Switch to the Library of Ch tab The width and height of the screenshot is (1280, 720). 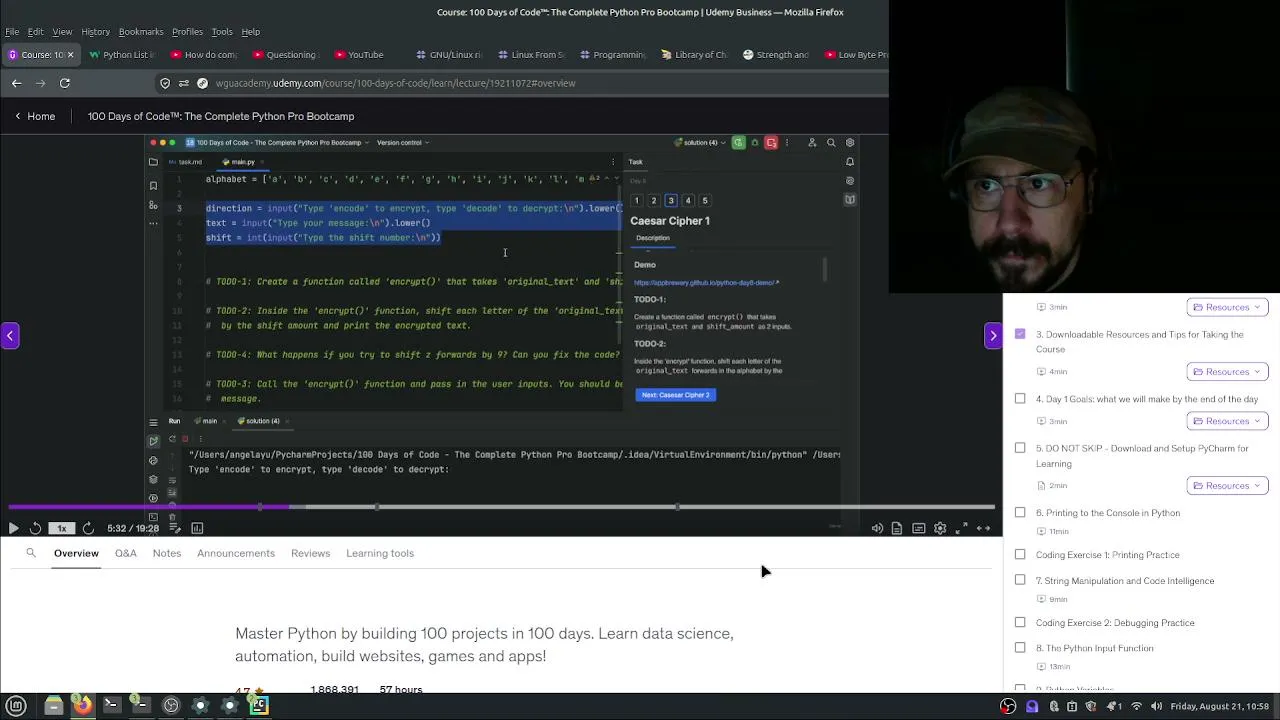point(694,55)
